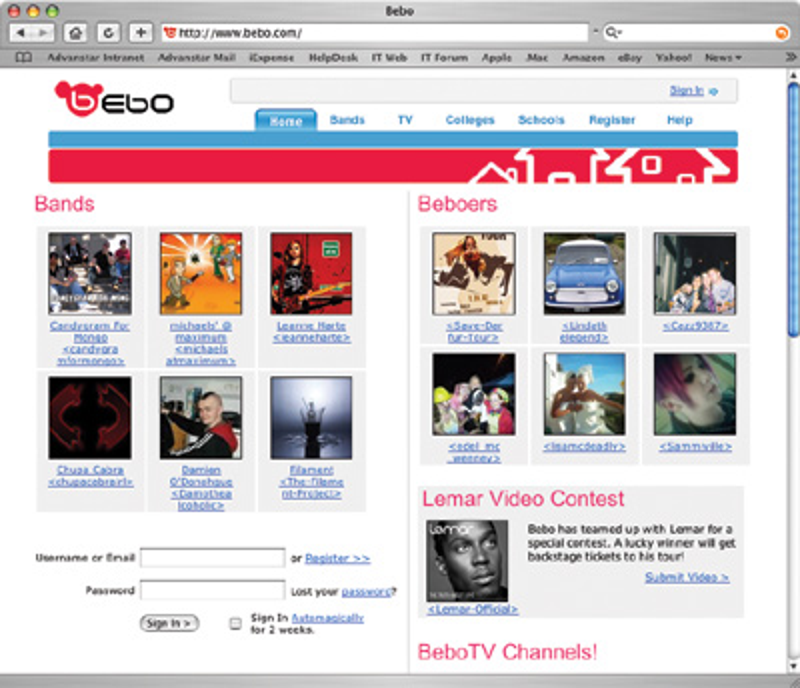Open the Chupa Cabra red arrows thumbnail

[90, 417]
